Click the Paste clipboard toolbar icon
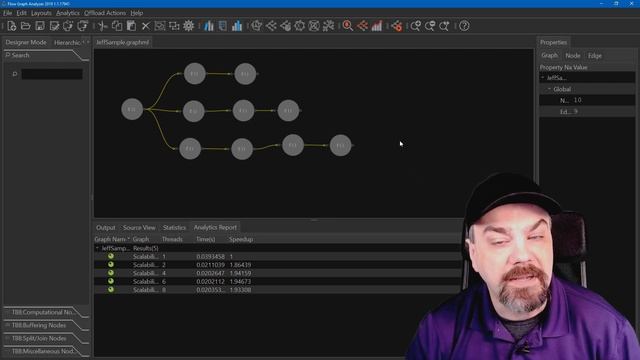Viewport: 640px width, 360px height. (131, 26)
